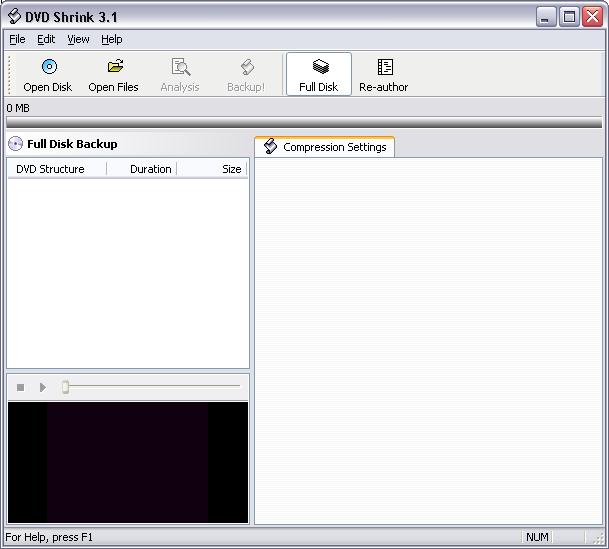
Task: Close the DVD Shrink window
Action: coord(593,17)
